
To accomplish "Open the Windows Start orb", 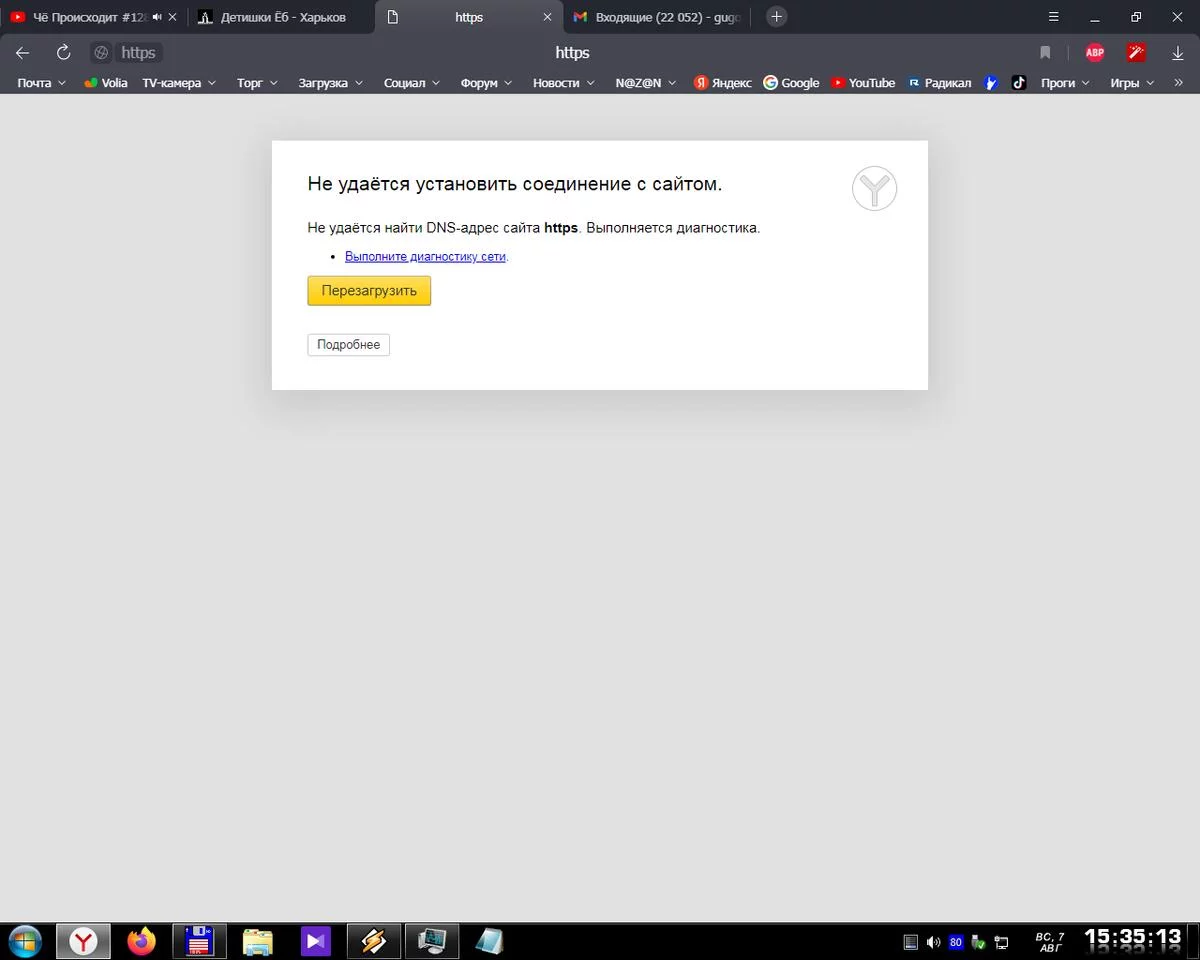I will [25, 941].
